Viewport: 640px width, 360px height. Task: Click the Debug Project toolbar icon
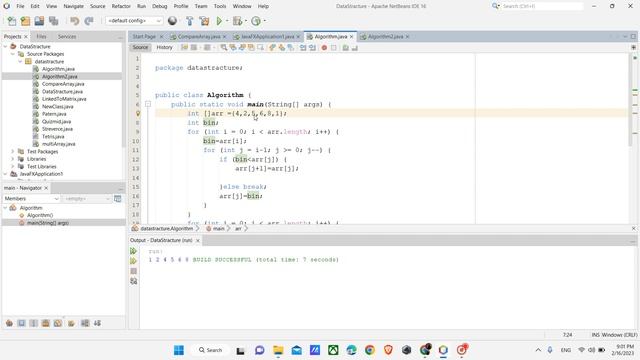click(x=237, y=21)
